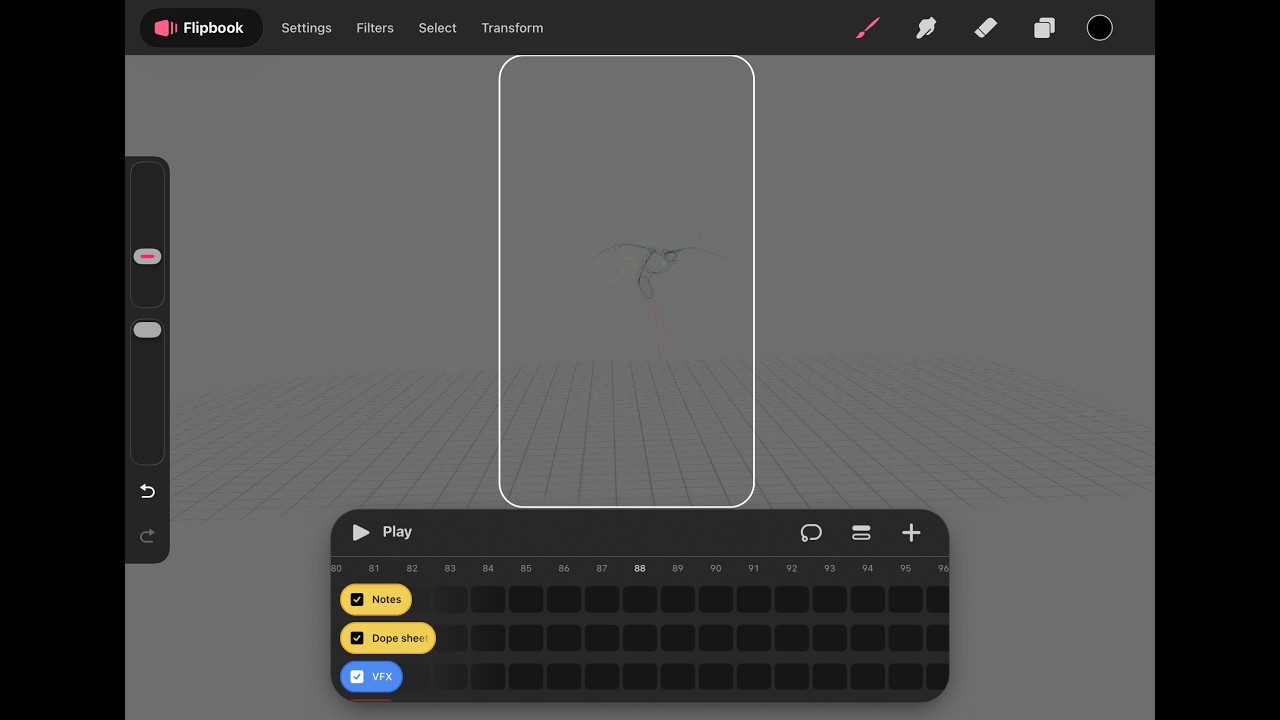
Task: Open the Filters menu
Action: coord(375,28)
